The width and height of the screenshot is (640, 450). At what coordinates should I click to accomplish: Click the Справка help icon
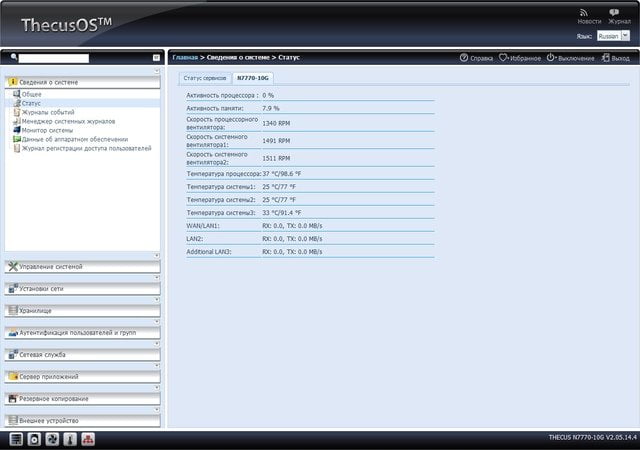pos(476,58)
